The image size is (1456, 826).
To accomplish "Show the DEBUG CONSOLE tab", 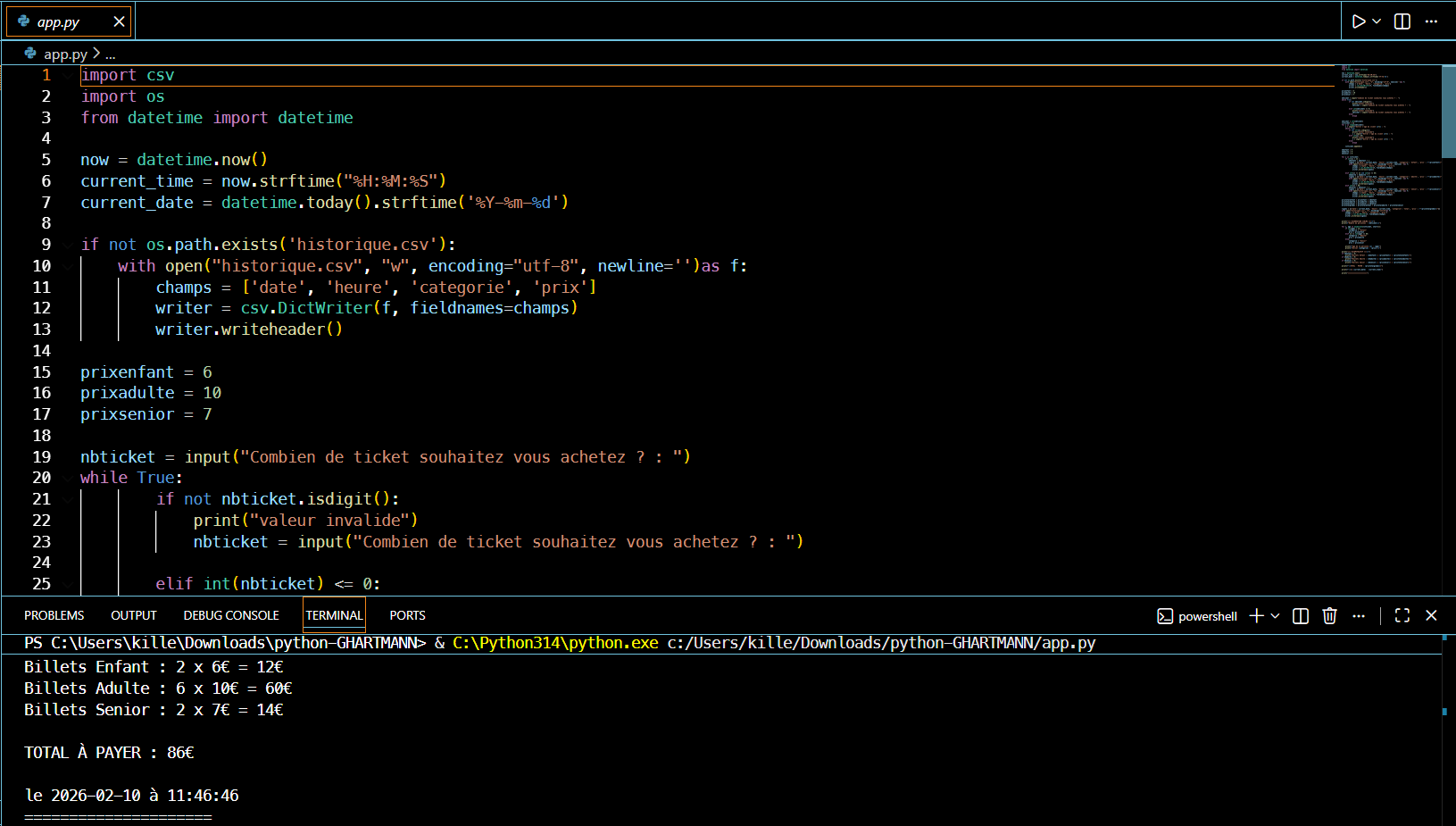I will [231, 615].
